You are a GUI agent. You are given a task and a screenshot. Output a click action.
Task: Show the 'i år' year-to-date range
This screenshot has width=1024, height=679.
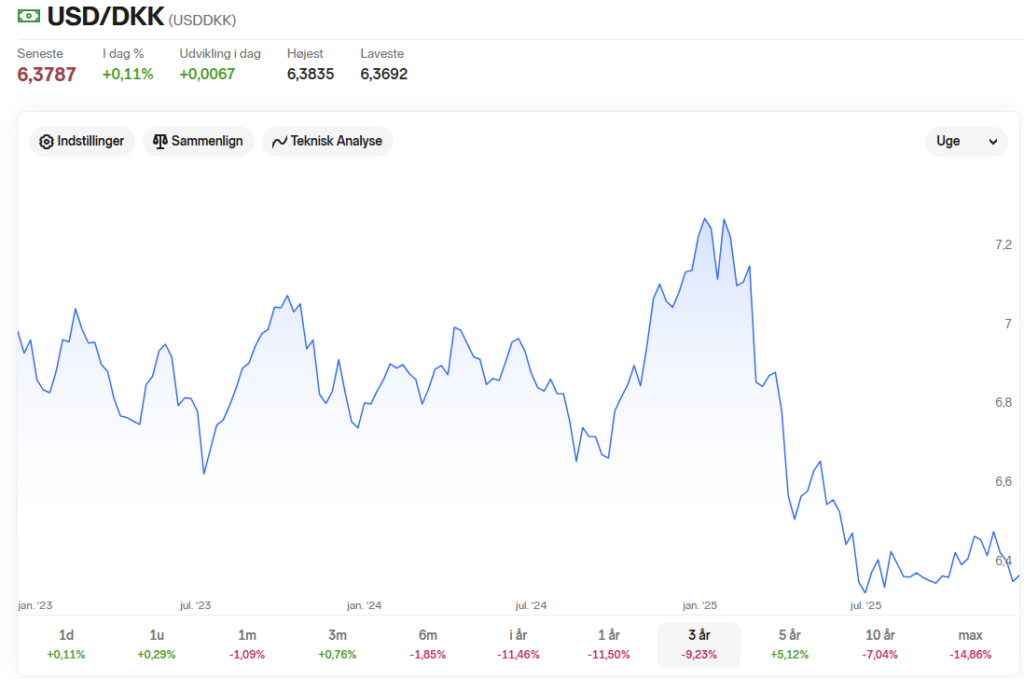[518, 644]
